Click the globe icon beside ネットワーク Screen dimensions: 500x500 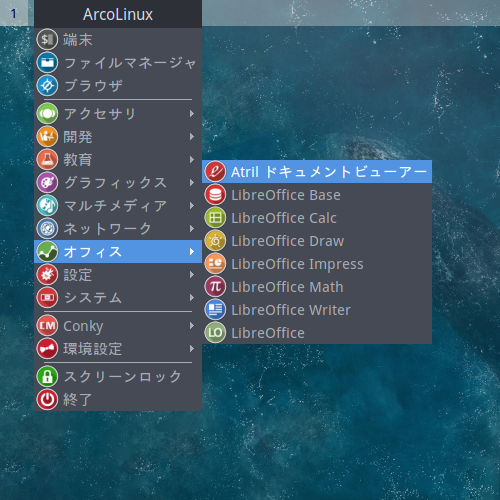(x=47, y=228)
